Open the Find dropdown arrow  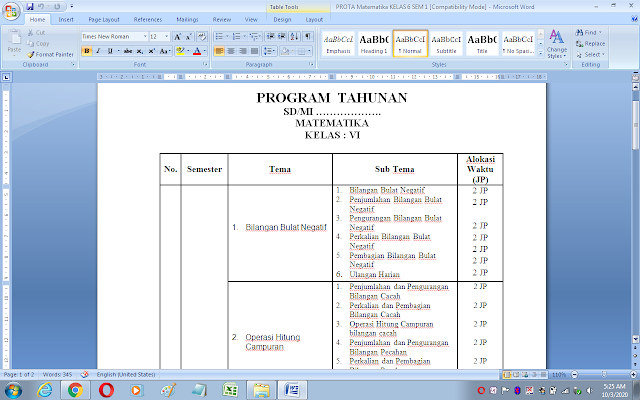(600, 32)
